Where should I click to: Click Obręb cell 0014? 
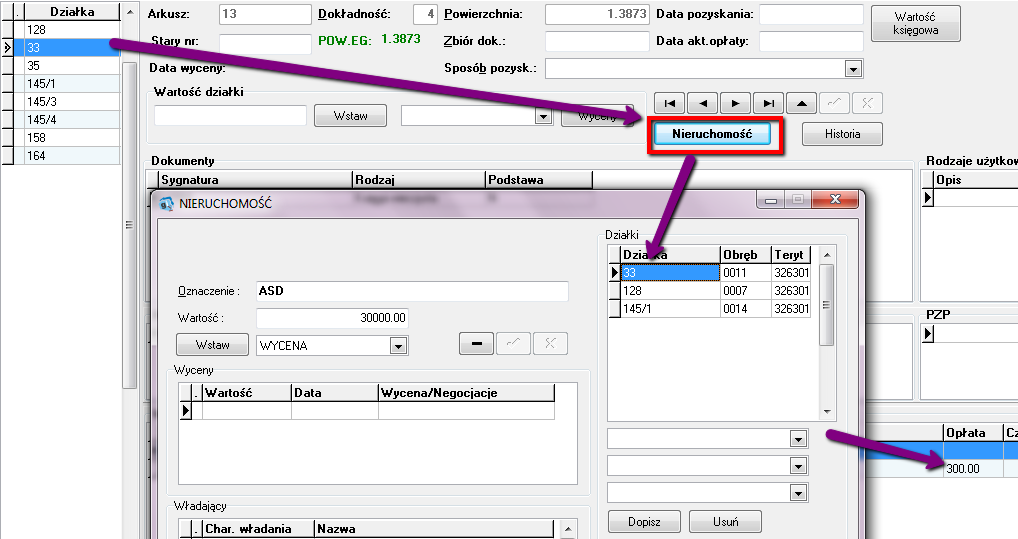(x=745, y=309)
